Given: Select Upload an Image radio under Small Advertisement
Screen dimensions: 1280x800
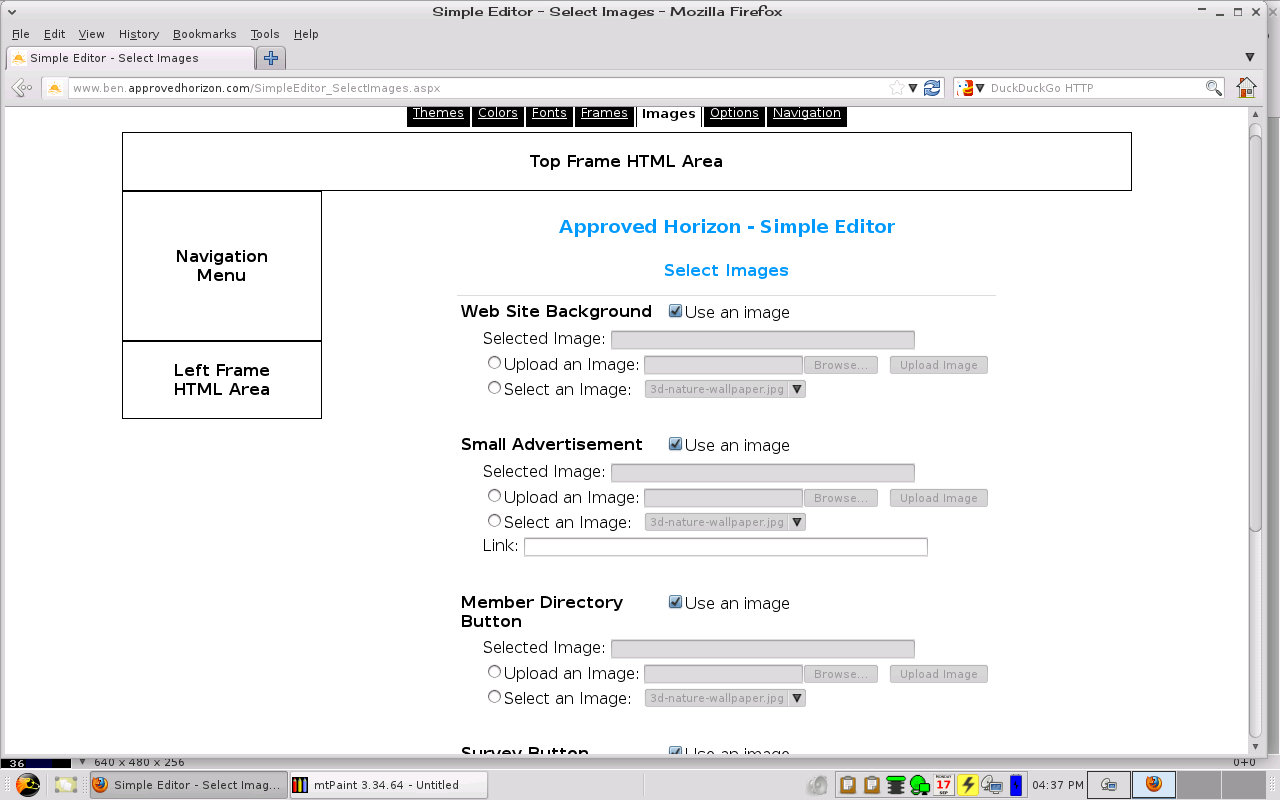Looking at the screenshot, I should pos(494,496).
